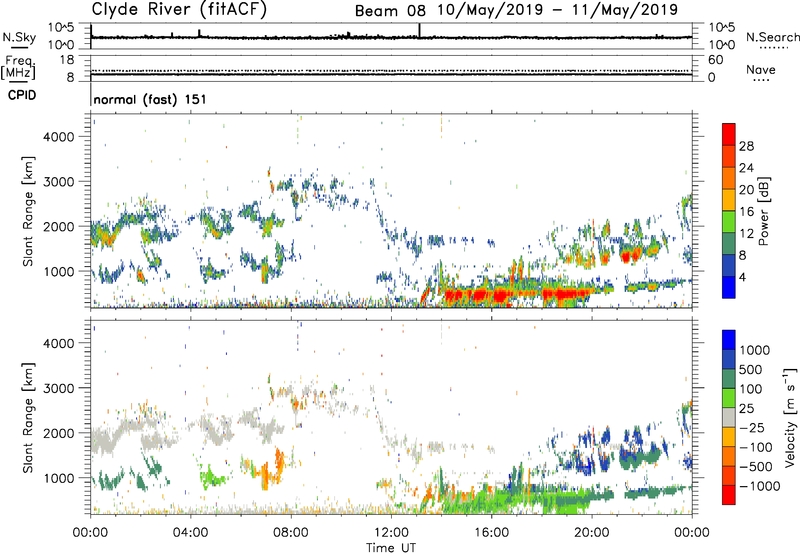
Task: Click the 'CPID' row label
Action: coord(22,95)
